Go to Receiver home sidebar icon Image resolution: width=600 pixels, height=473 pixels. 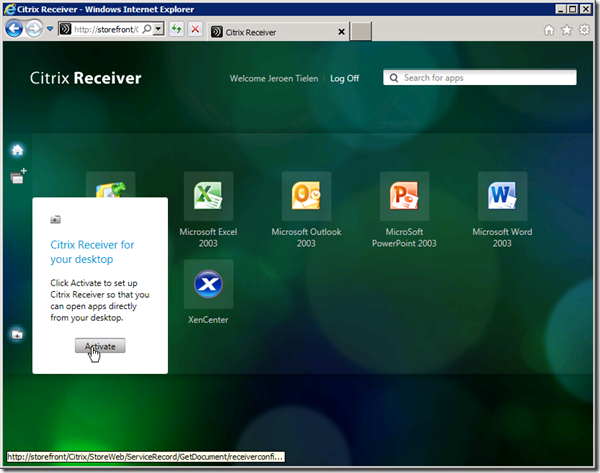[17, 150]
